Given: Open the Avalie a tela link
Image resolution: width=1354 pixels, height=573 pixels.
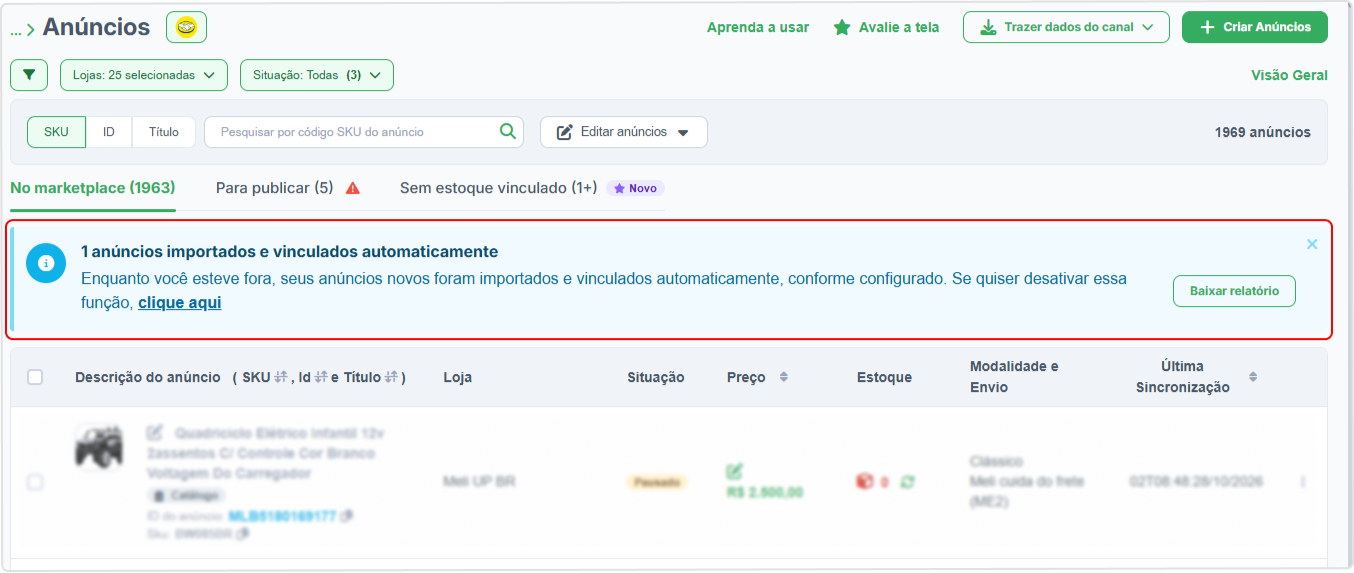Looking at the screenshot, I should pos(899,27).
